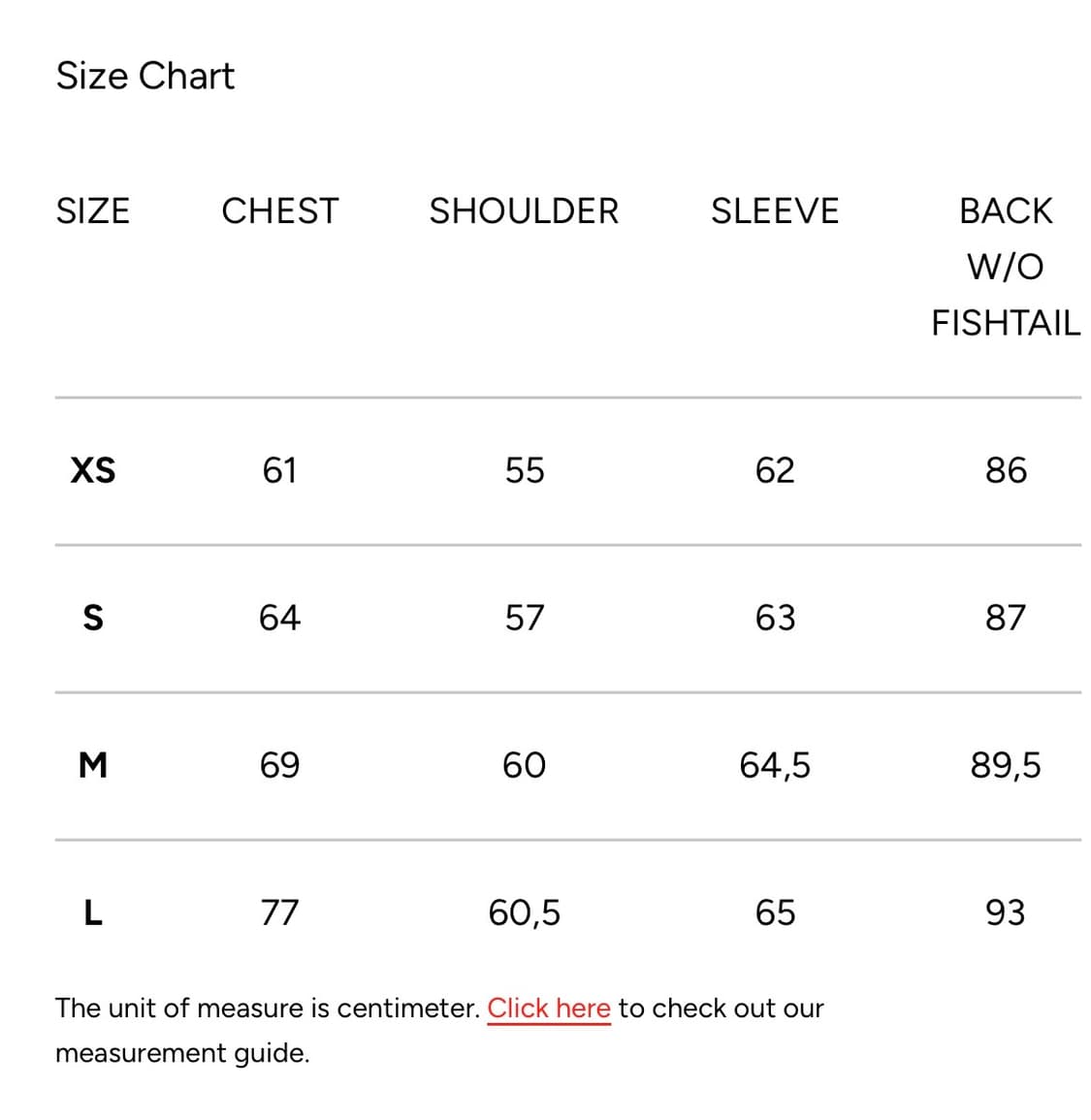1091x1120 pixels.
Task: Click the SLEEVE column header
Action: (774, 210)
